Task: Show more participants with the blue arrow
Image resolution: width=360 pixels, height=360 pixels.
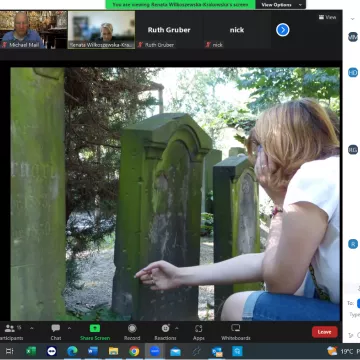Action: pyautogui.click(x=283, y=30)
